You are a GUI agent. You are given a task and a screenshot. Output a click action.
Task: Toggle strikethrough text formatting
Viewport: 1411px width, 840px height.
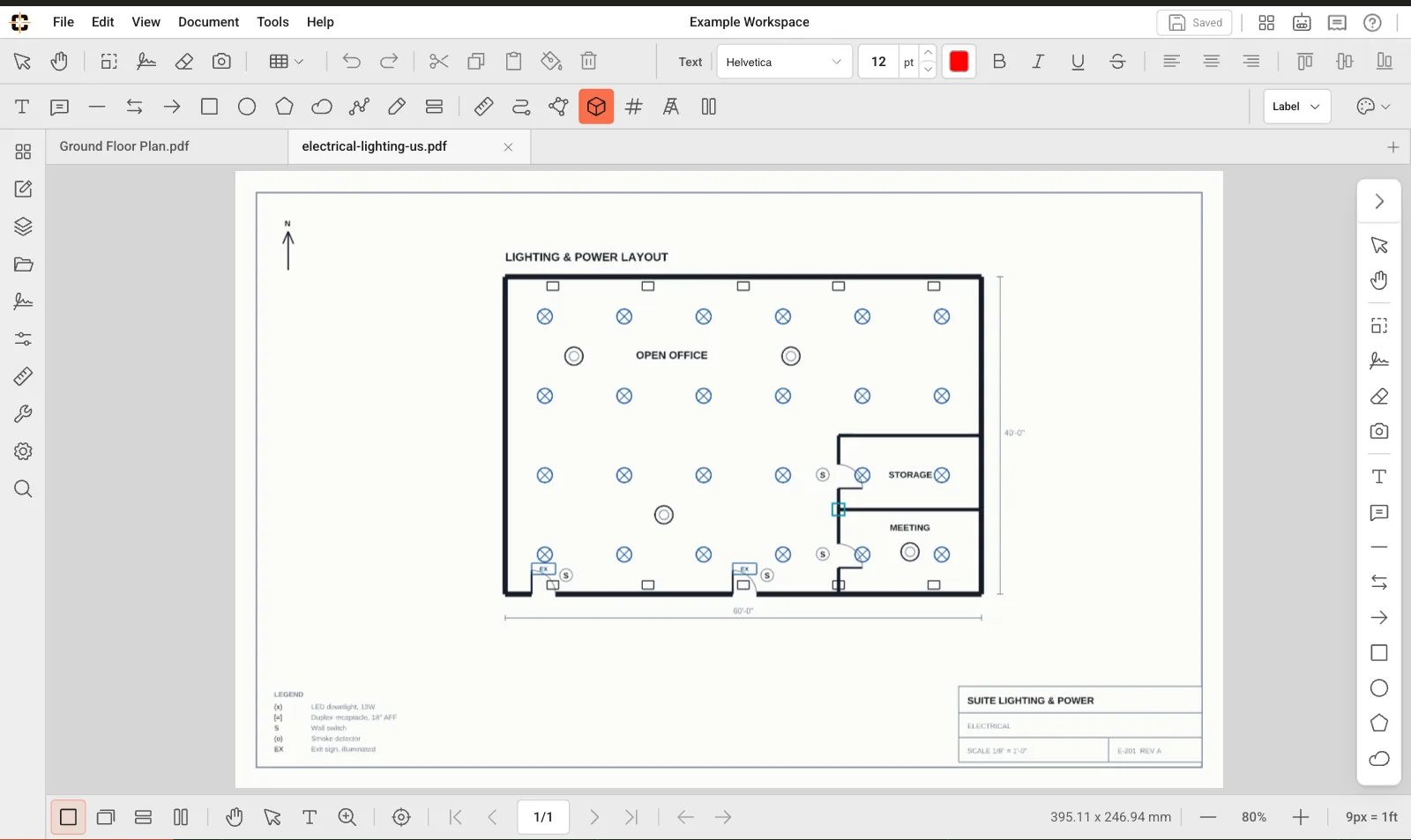1117,62
